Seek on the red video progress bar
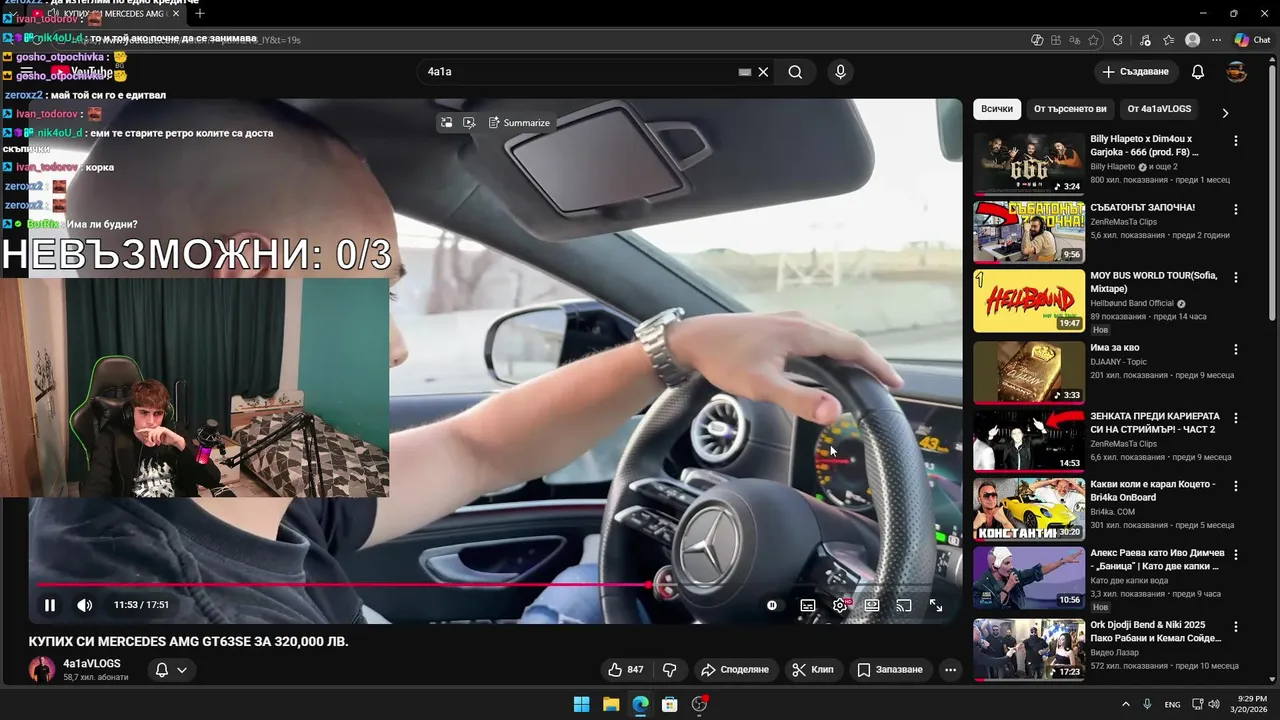 click(x=344, y=584)
